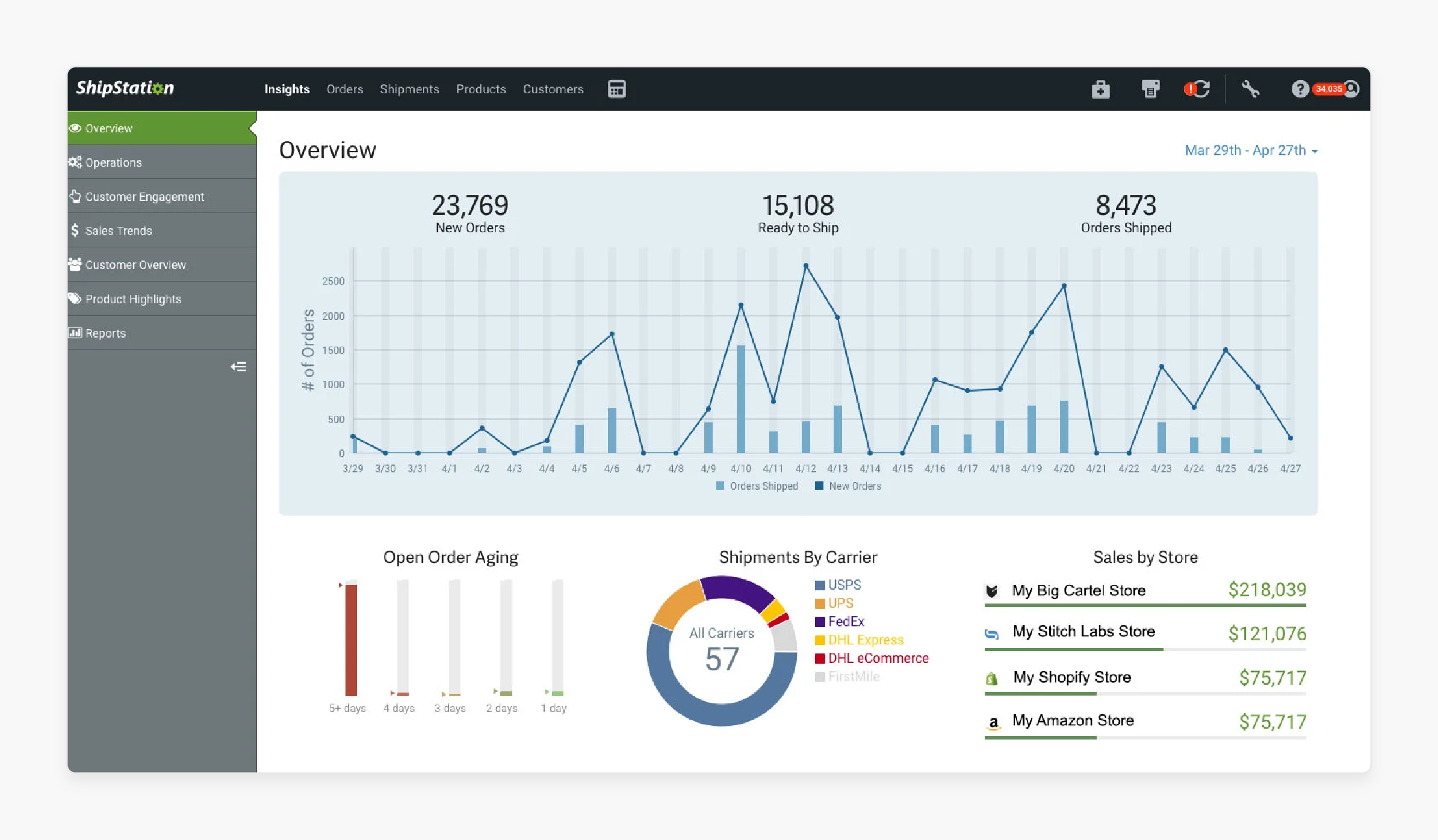Open the add new item icon
1438x840 pixels.
coord(1100,89)
